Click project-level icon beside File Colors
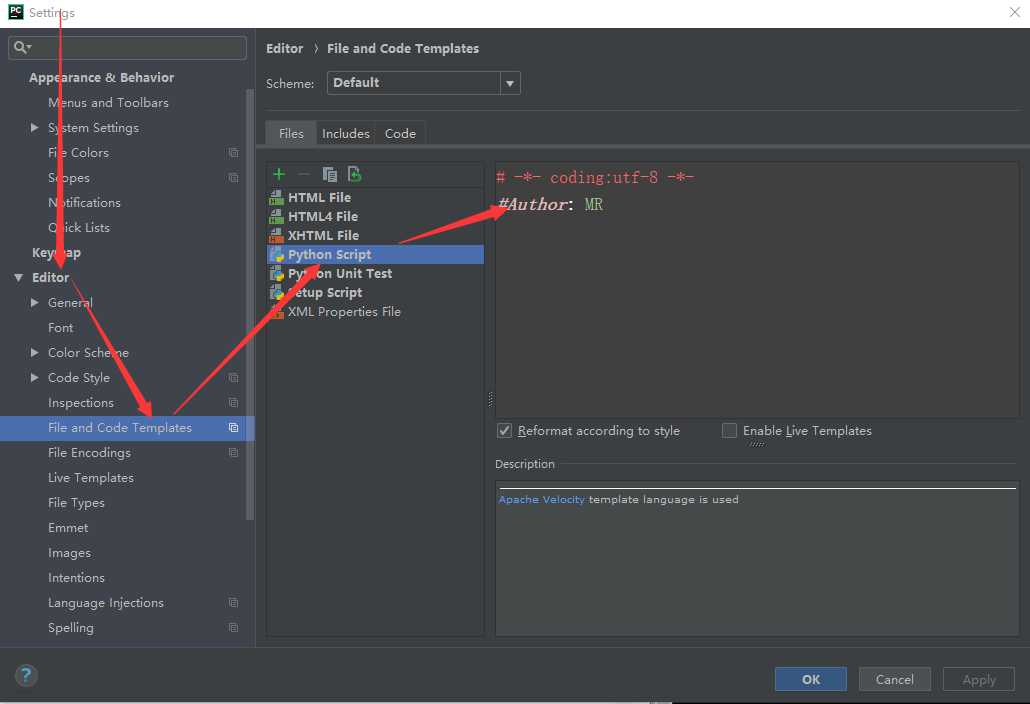Viewport: 1030px width, 704px height. [x=233, y=152]
